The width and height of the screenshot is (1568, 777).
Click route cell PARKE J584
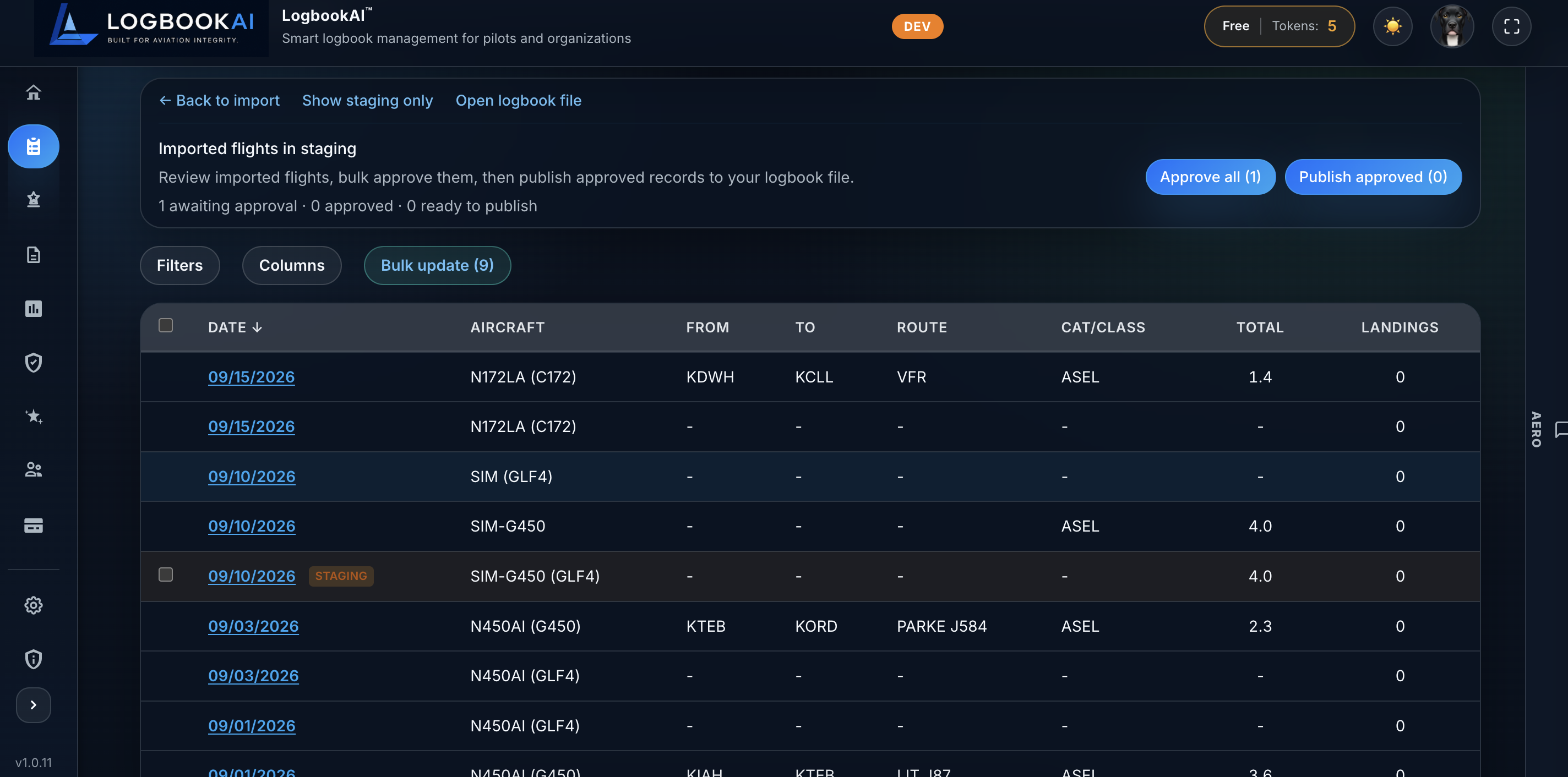click(x=941, y=626)
